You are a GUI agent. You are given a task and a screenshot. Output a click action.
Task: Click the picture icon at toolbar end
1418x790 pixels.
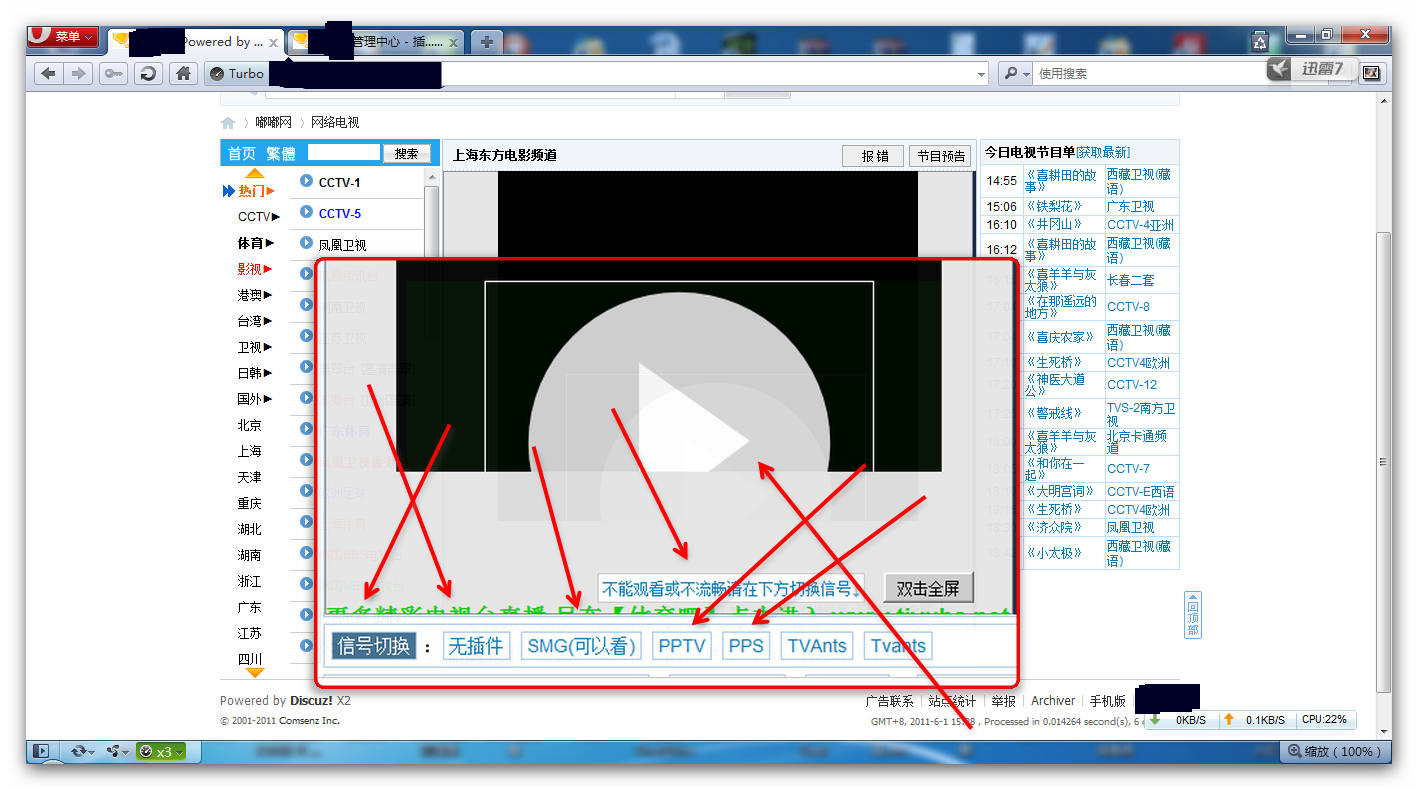point(1371,73)
